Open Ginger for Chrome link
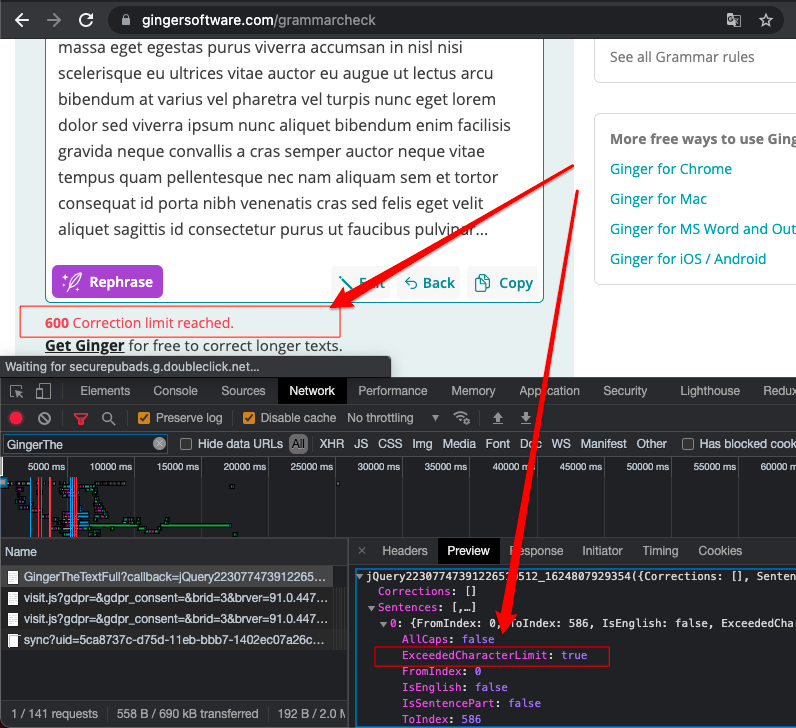Image resolution: width=796 pixels, height=728 pixels. click(x=671, y=169)
